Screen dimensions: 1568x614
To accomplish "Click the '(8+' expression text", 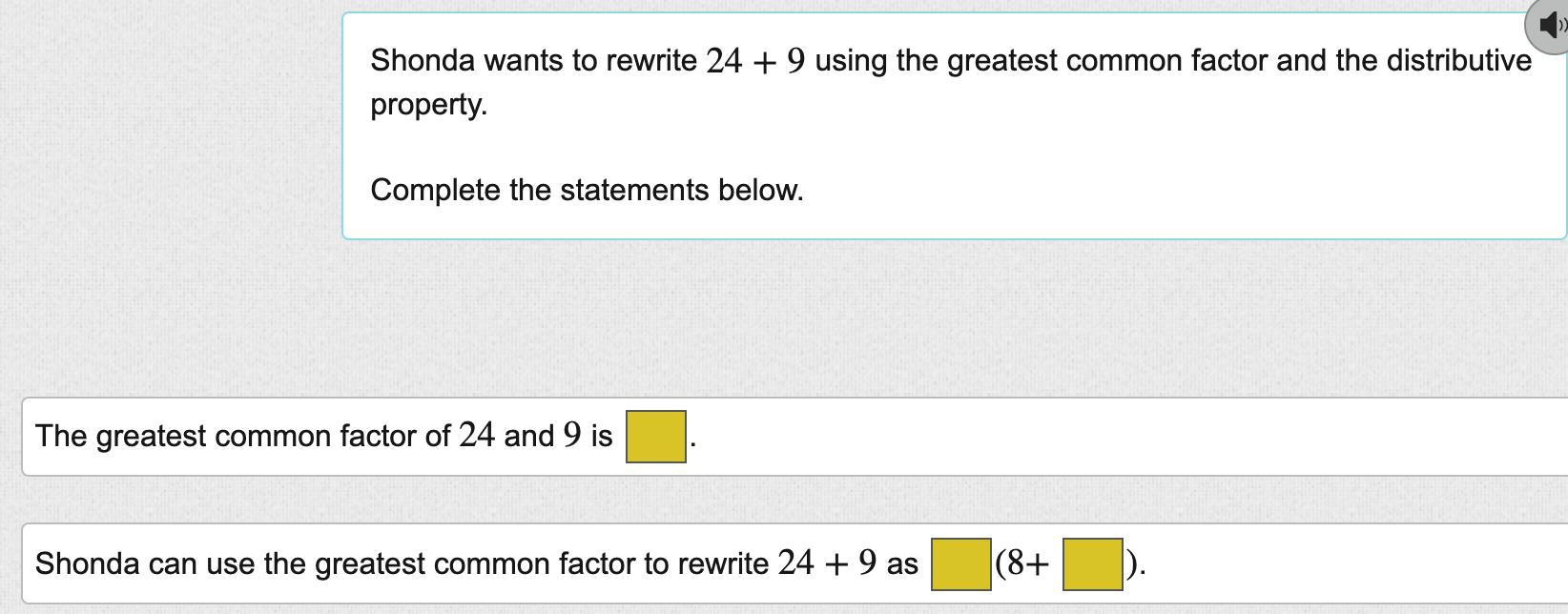I will (1022, 564).
